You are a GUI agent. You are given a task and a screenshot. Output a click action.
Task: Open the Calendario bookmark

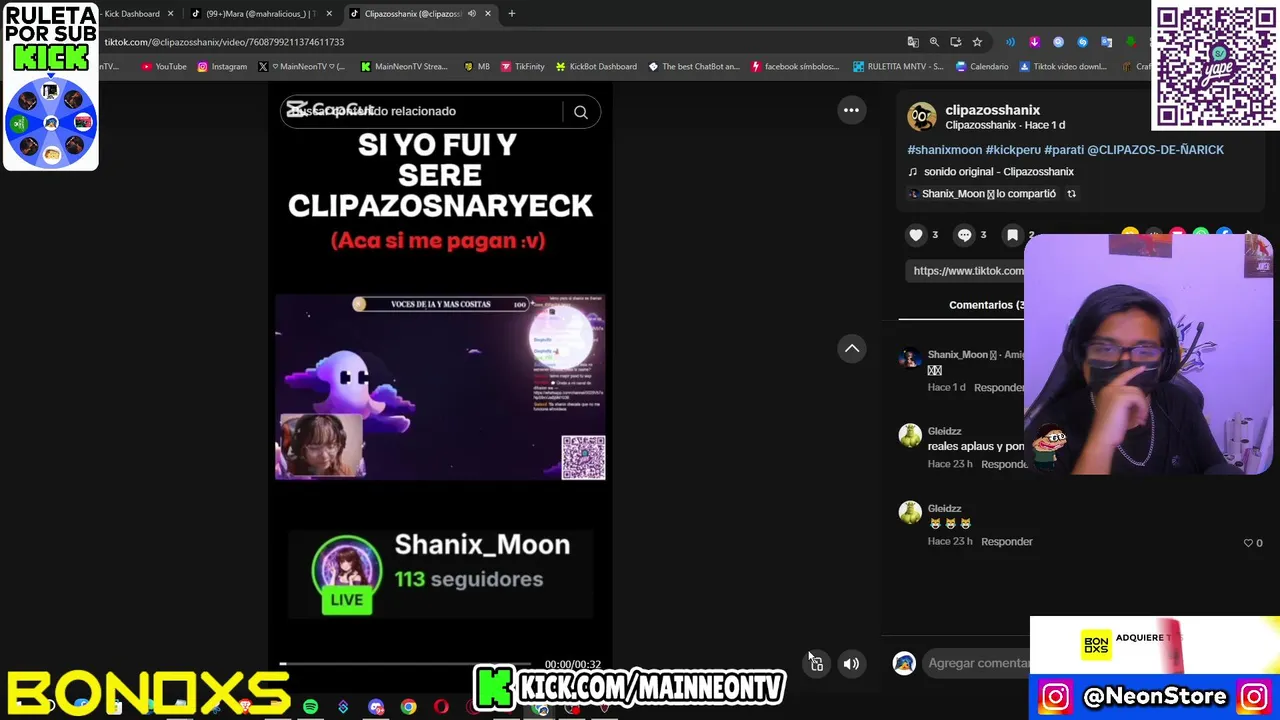click(x=982, y=67)
